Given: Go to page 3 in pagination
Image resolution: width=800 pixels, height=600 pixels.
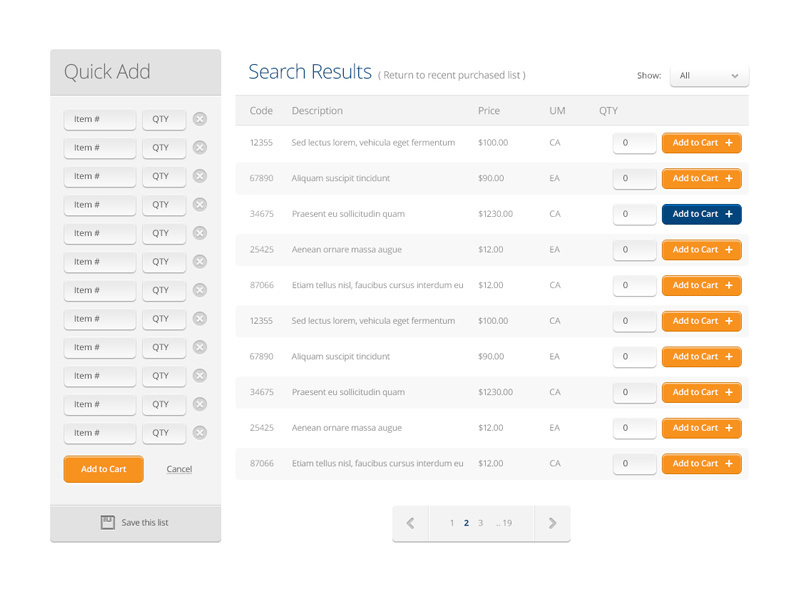Looking at the screenshot, I should (481, 522).
